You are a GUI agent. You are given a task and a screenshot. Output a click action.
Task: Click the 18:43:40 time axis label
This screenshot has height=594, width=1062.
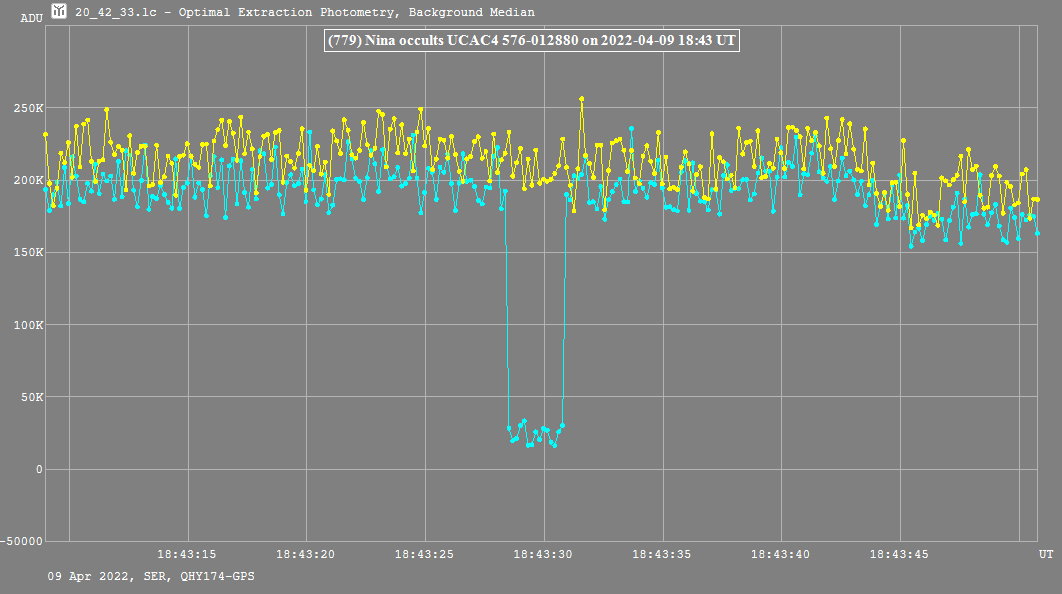[782, 554]
